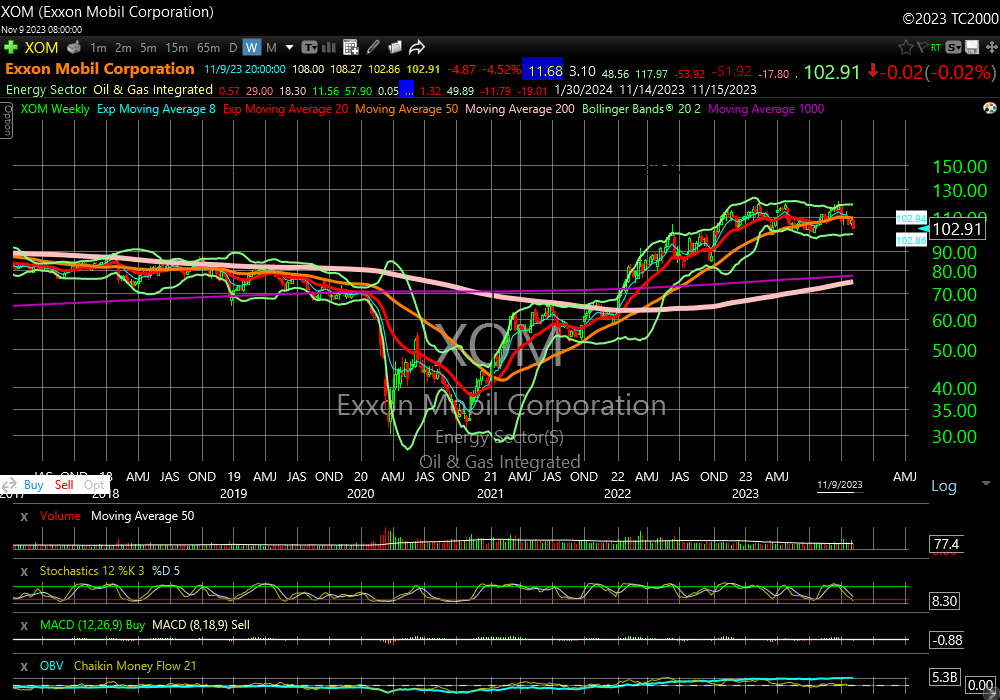This screenshot has height=700, width=1000.
Task: Edit the Stochastics 12 %K 3 label
Action: point(92,571)
